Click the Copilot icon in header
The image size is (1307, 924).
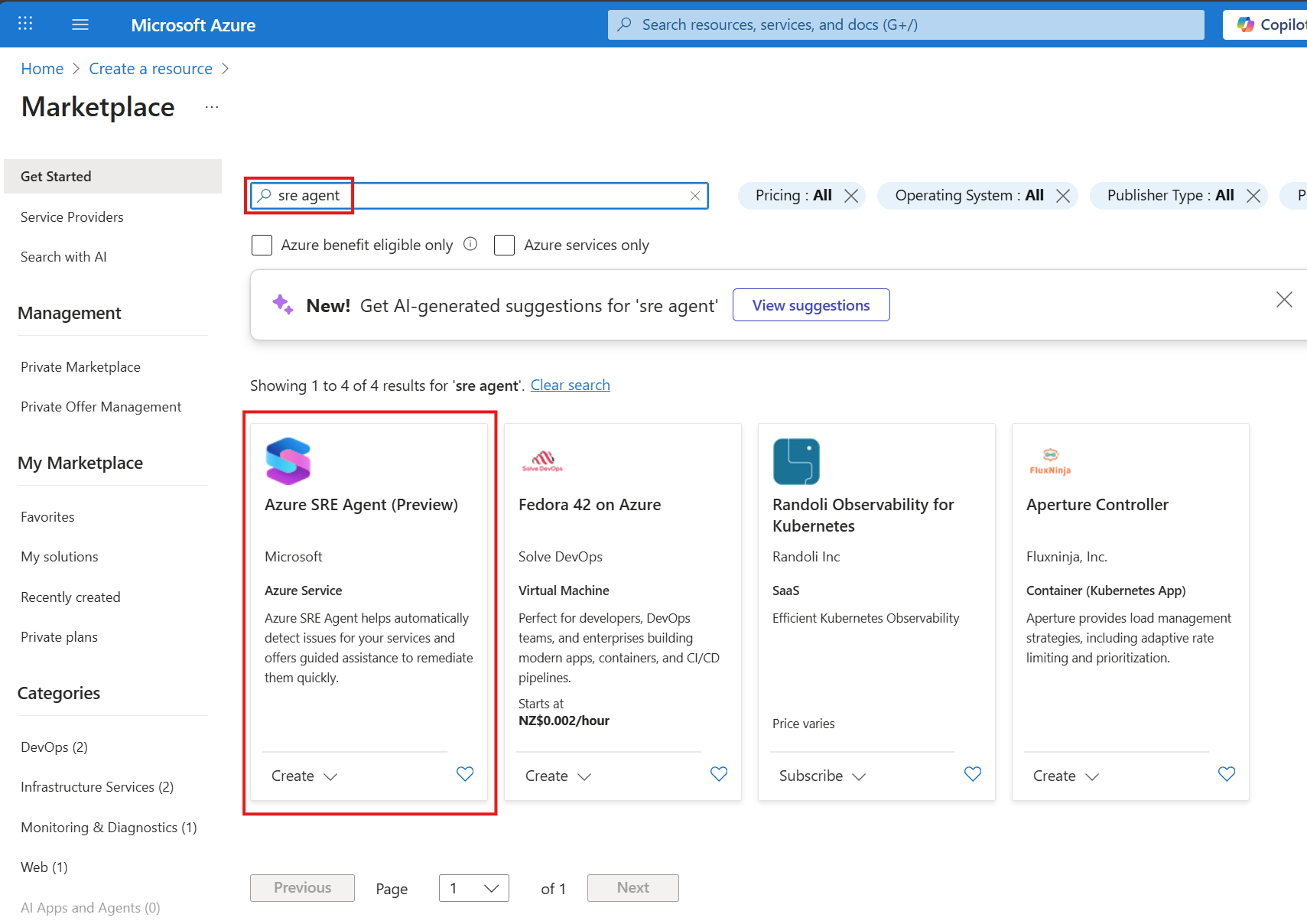coord(1246,24)
